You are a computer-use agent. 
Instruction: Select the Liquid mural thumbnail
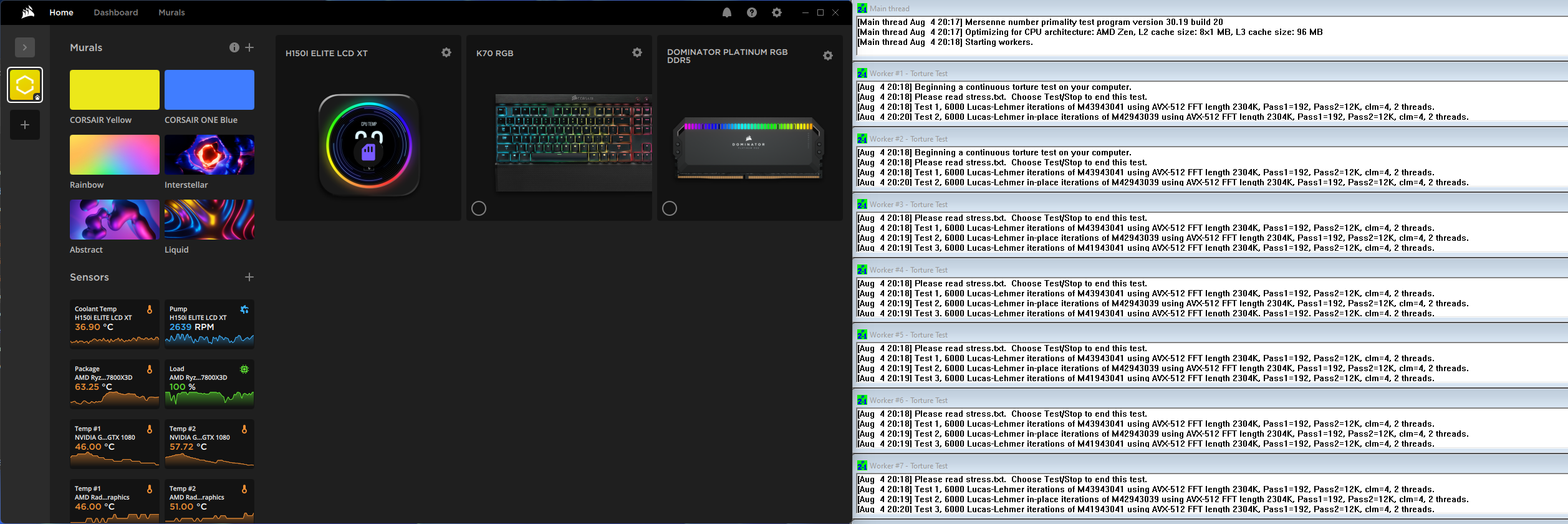point(209,220)
